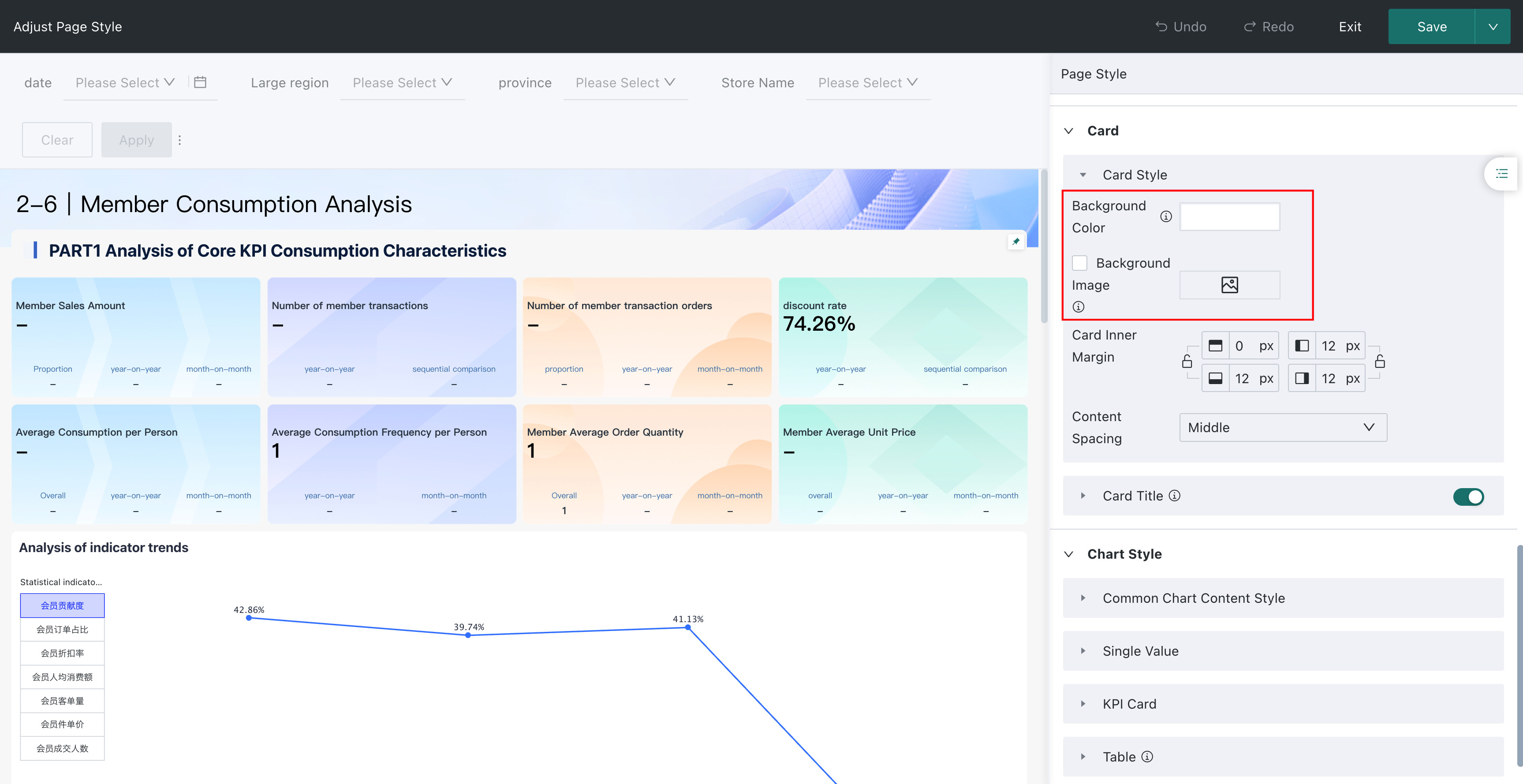This screenshot has height=784, width=1523.
Task: Click the Card Title info icon
Action: pos(1175,496)
